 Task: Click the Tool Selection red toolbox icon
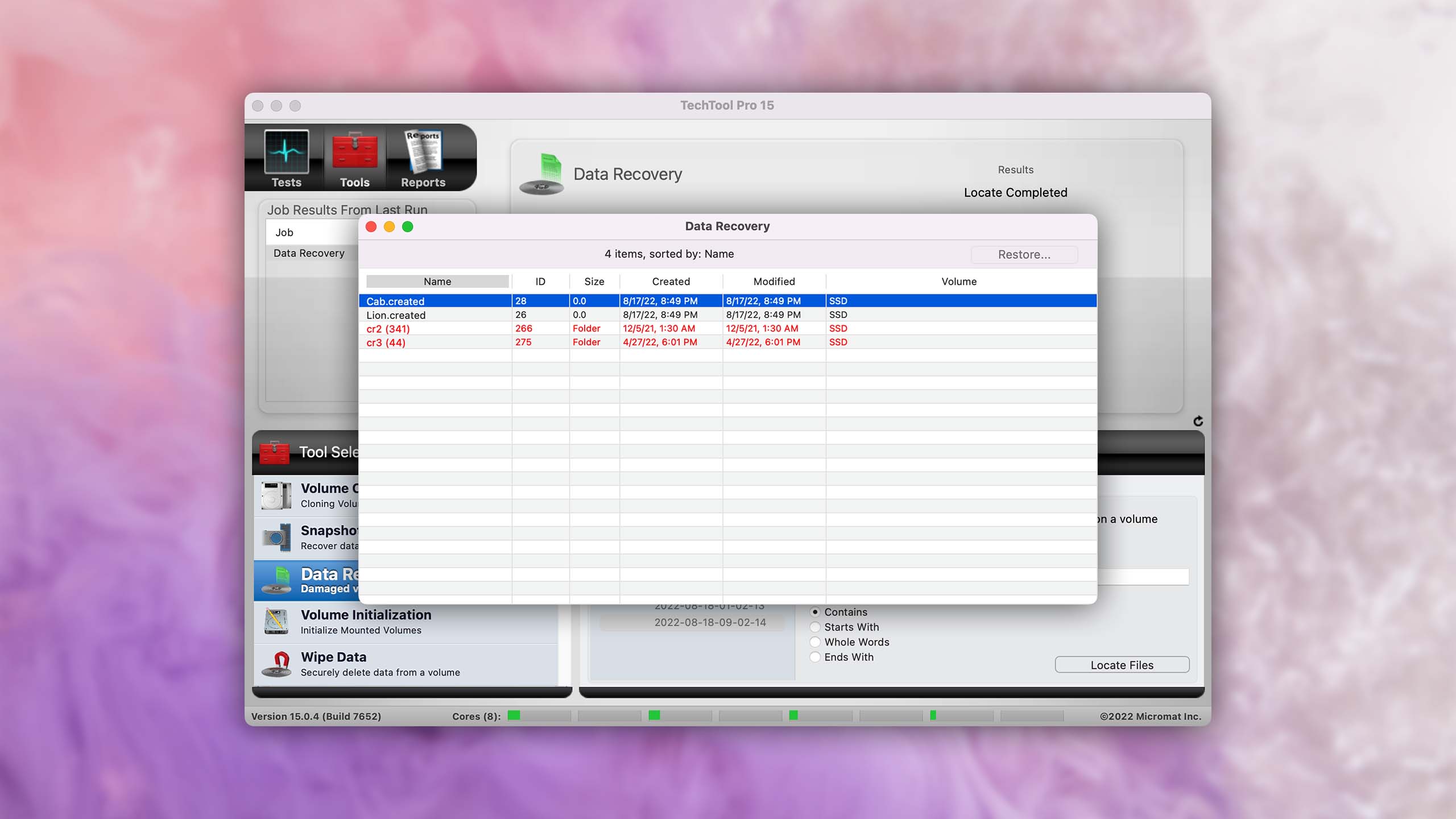tap(274, 452)
